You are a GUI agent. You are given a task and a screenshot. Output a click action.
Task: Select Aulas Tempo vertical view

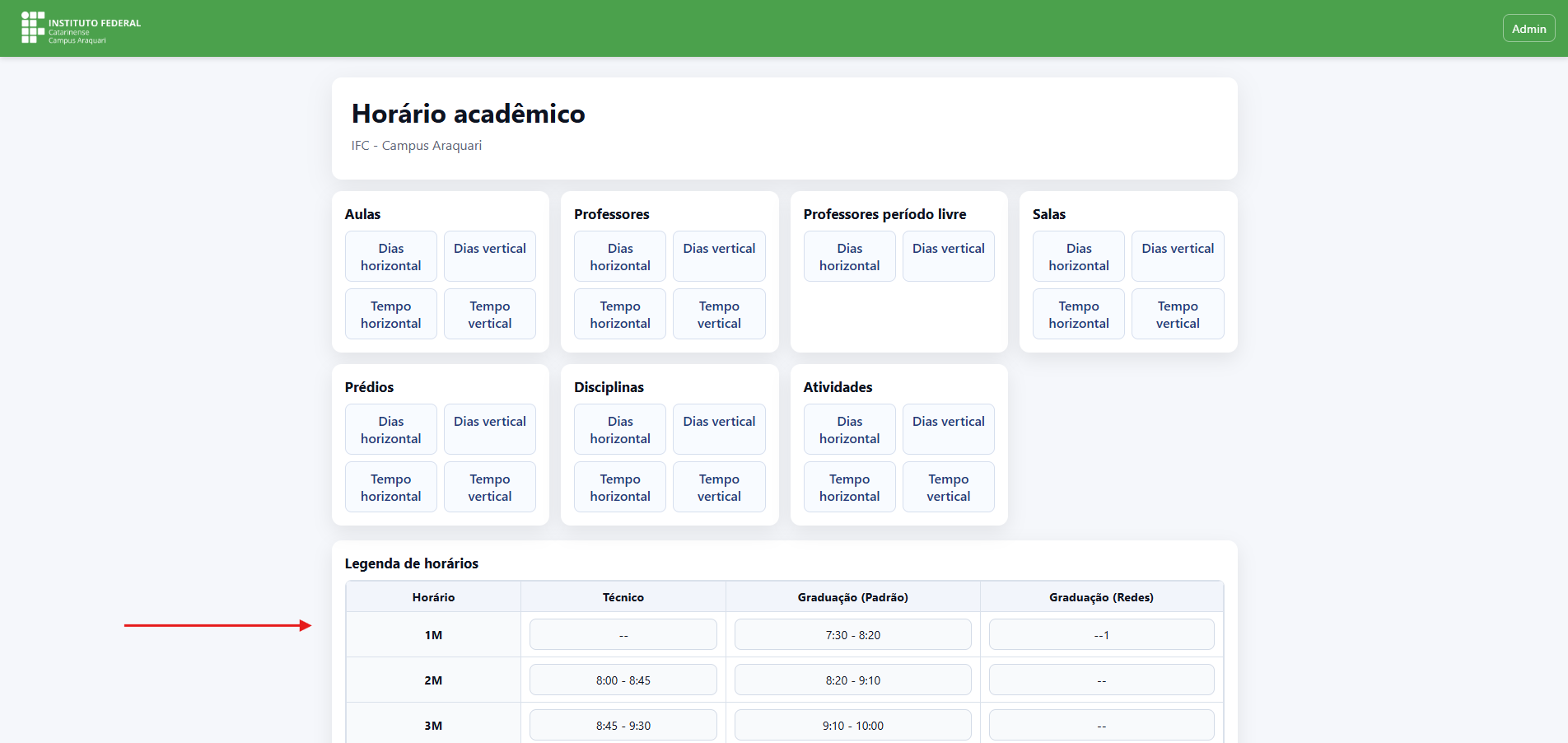point(489,315)
